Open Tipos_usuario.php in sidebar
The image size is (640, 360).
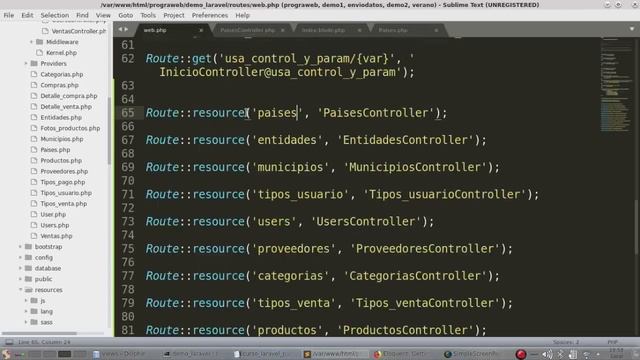pyautogui.click(x=66, y=193)
